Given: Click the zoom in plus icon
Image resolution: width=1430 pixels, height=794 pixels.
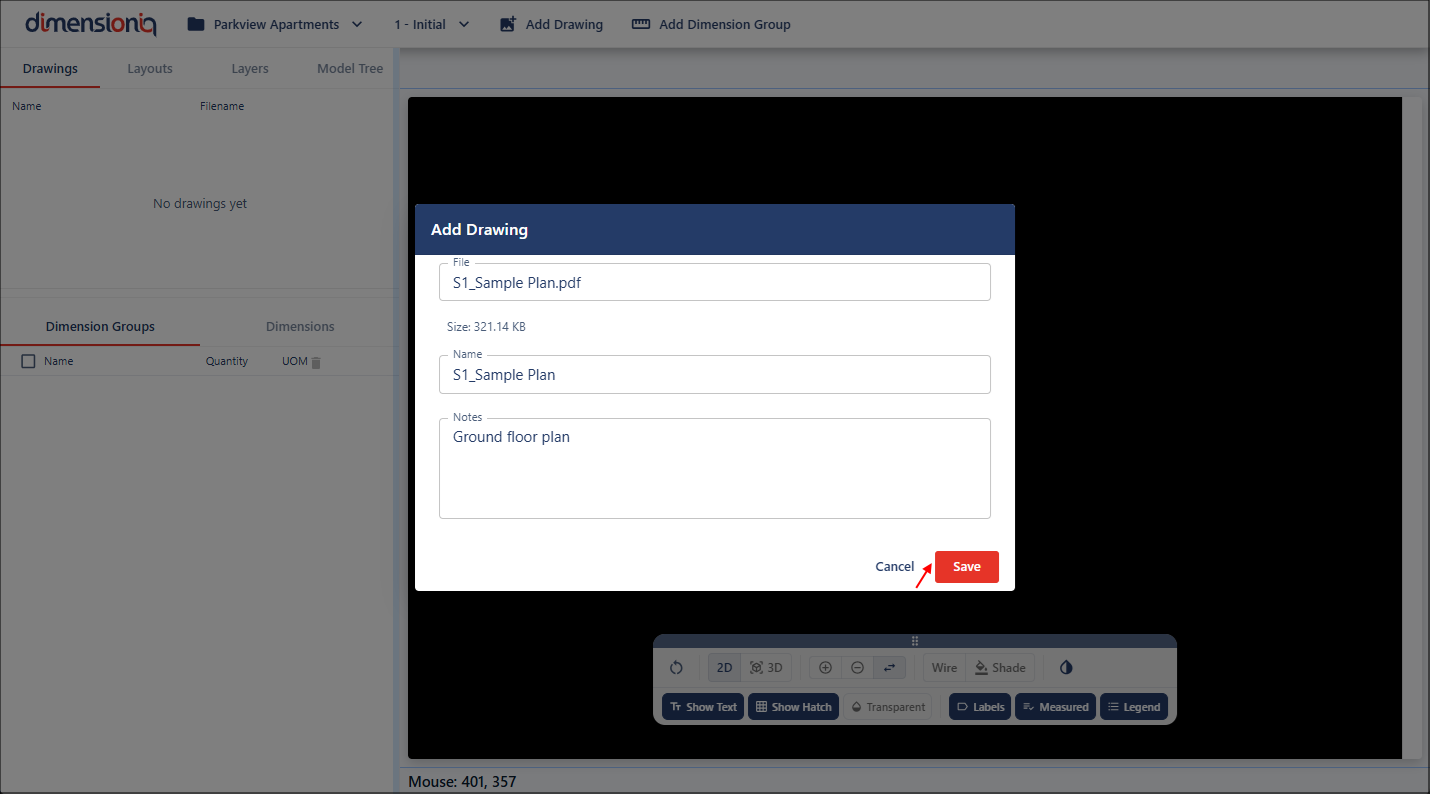Looking at the screenshot, I should pyautogui.click(x=825, y=668).
